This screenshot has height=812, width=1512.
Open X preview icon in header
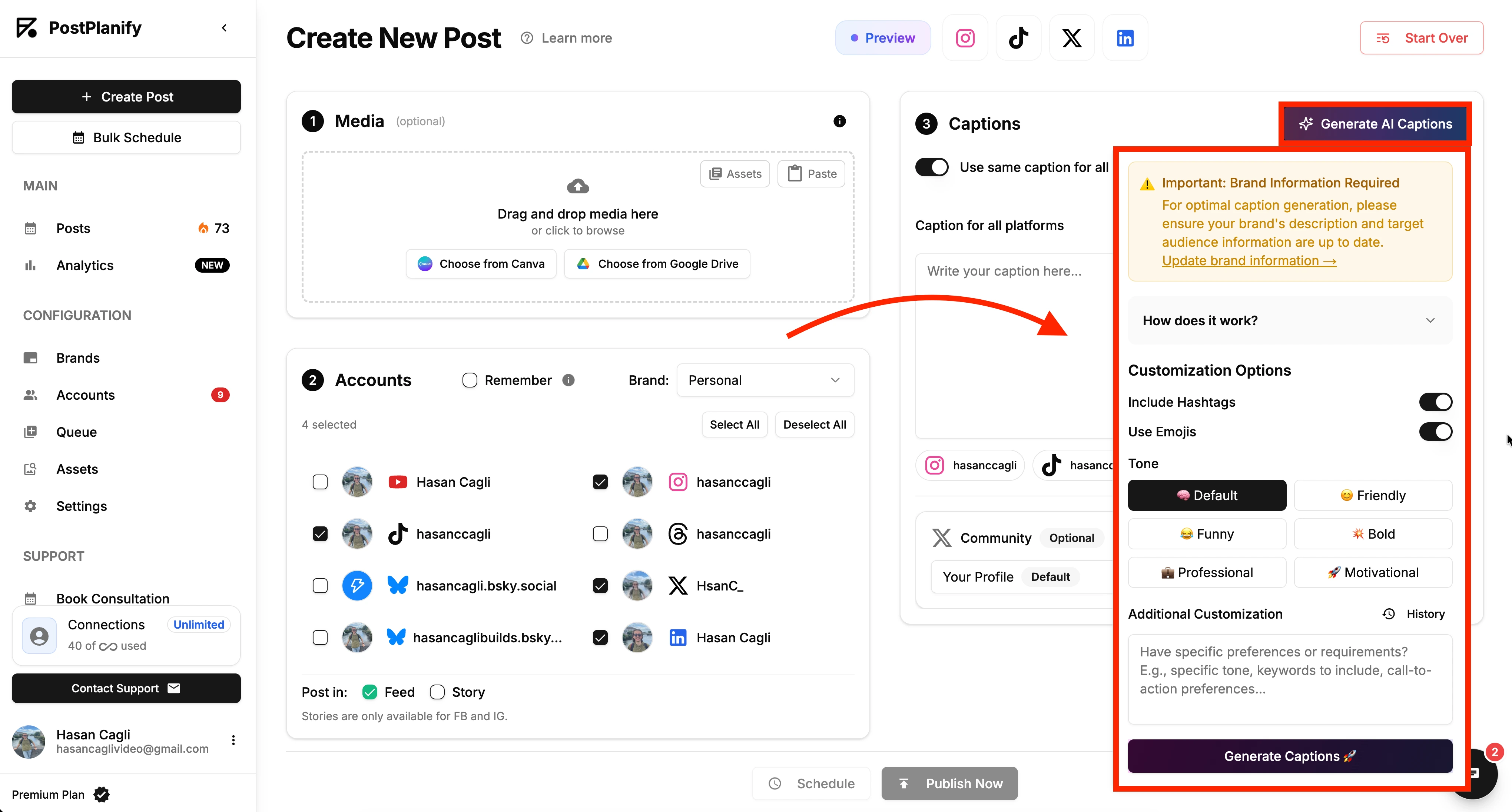[1072, 38]
